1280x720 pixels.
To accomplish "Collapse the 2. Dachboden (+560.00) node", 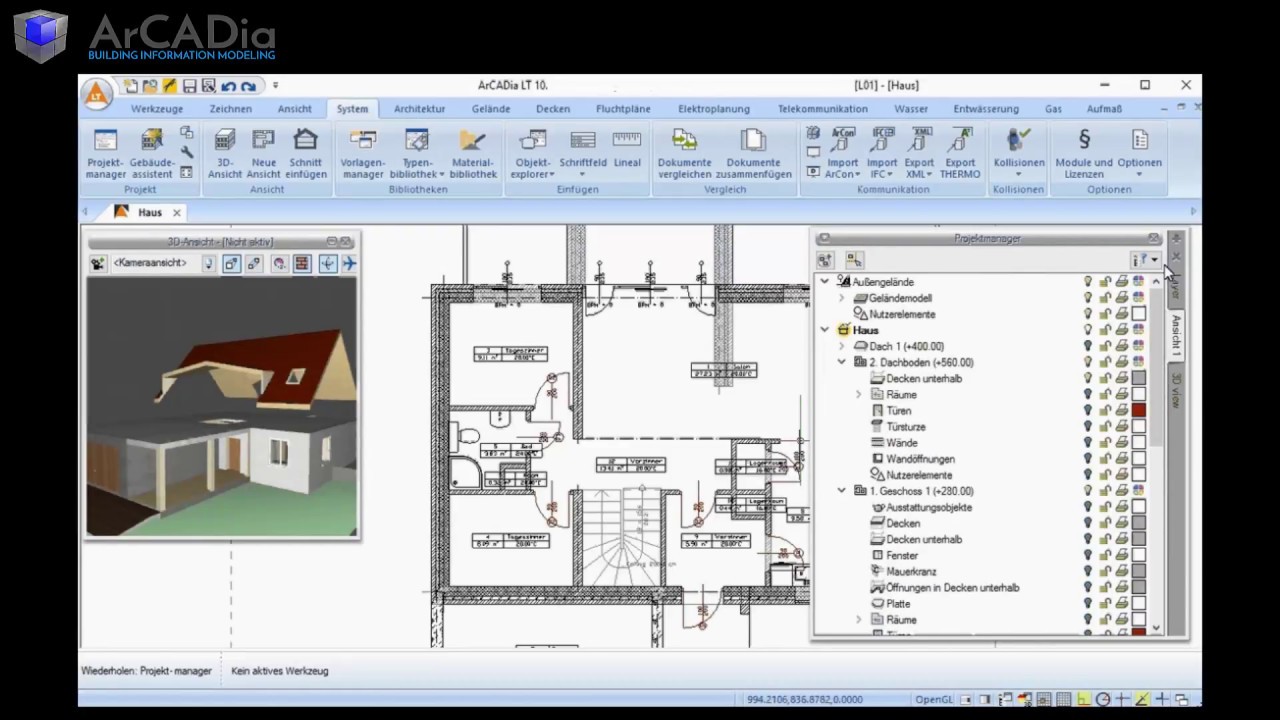I will [841, 362].
